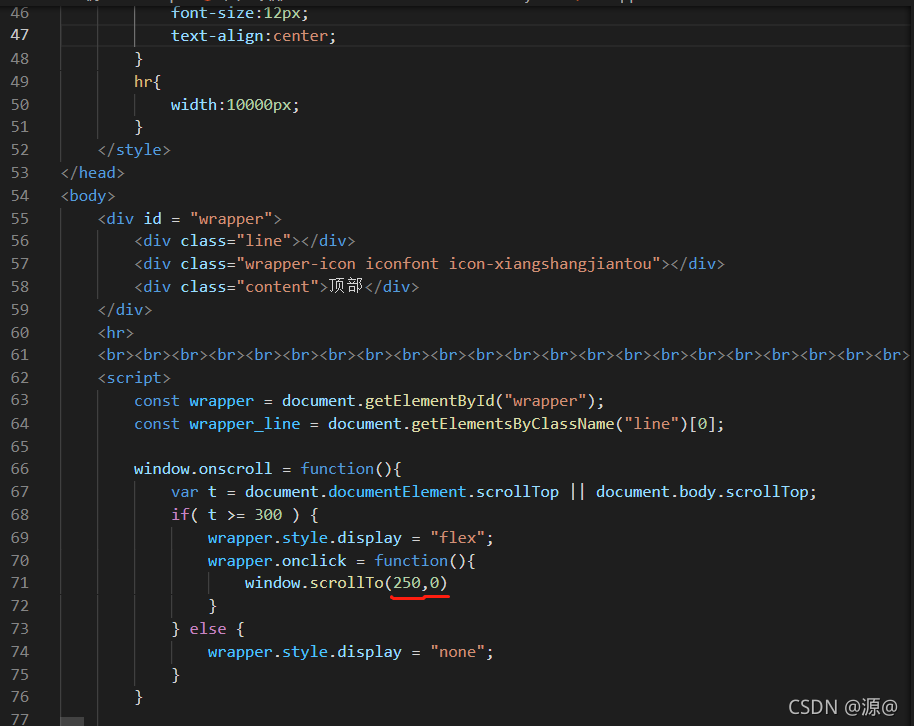Click the 'var' keyword on line 67
This screenshot has height=726, width=914.
pos(185,492)
